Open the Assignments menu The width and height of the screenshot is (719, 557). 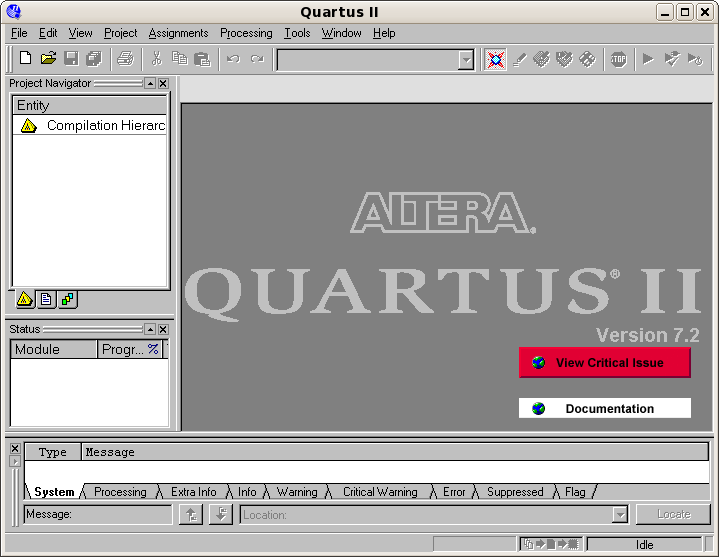(x=178, y=33)
